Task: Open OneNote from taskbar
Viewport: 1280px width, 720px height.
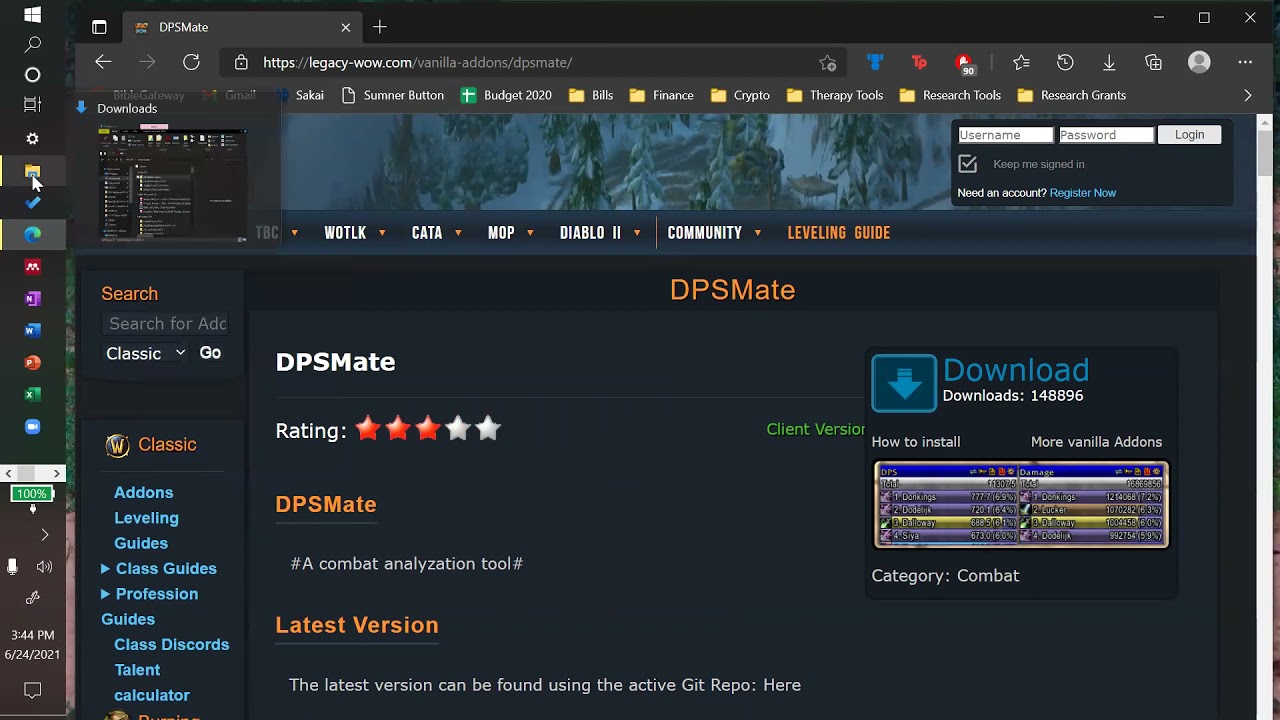Action: point(32,298)
